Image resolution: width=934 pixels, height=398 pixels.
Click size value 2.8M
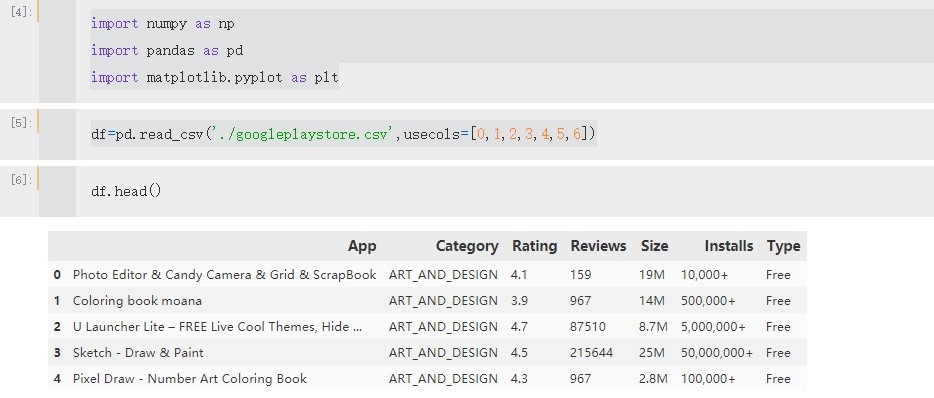(652, 378)
